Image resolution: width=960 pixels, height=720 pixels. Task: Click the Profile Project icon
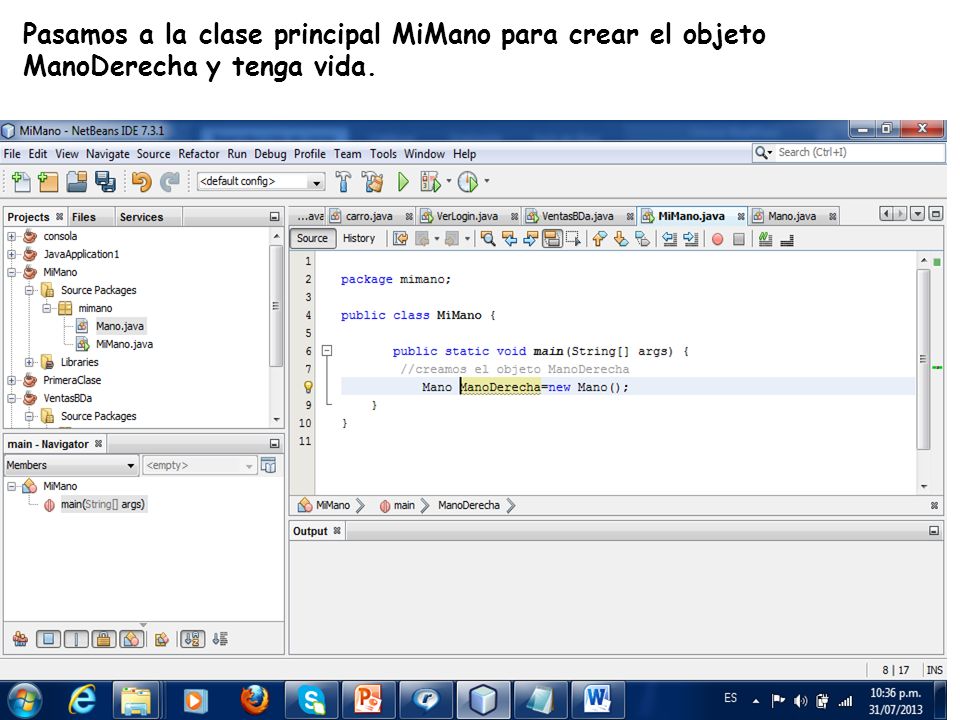click(468, 181)
